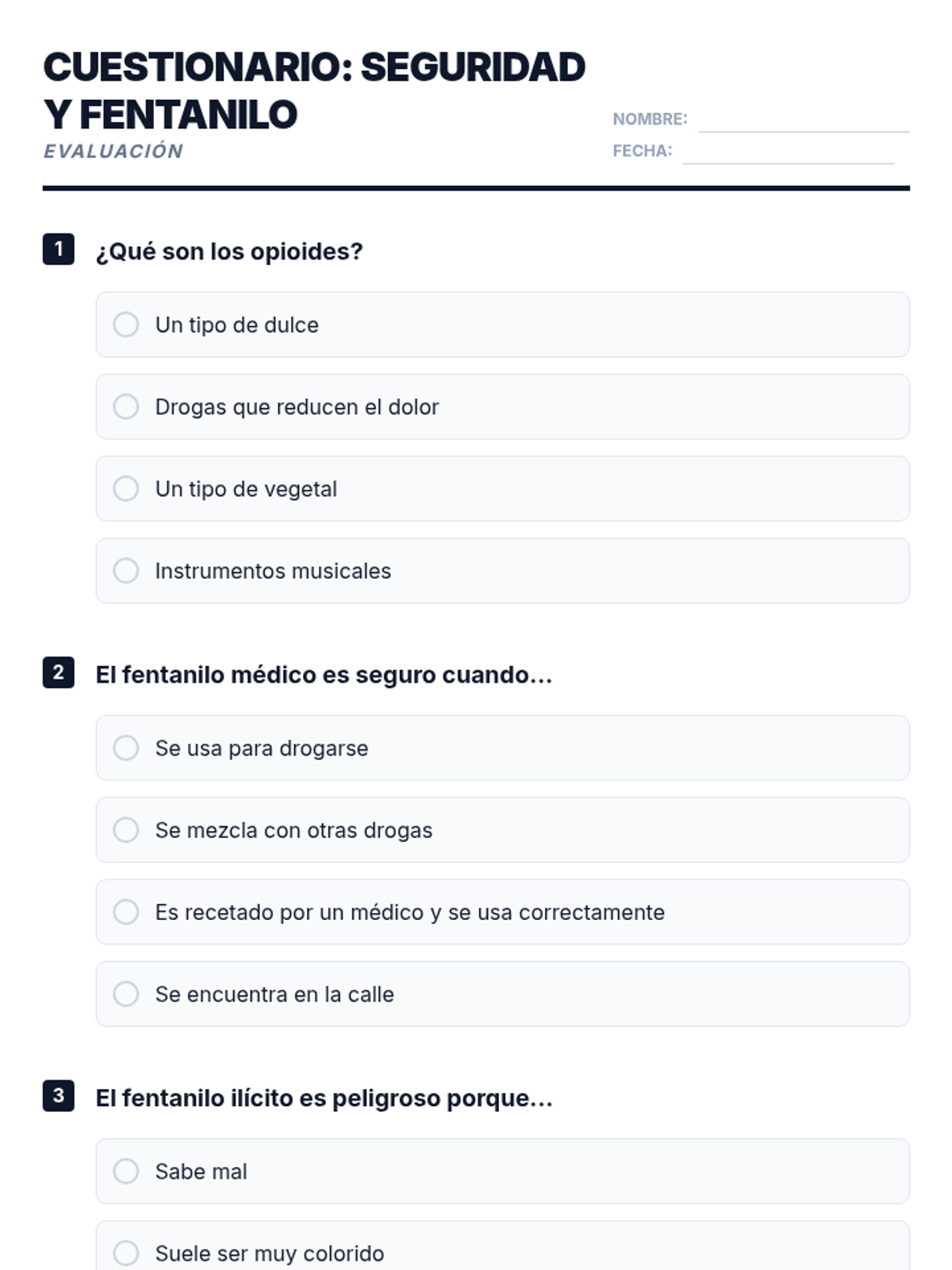Screen dimensions: 952x1270
Task: Mark "Es recetado por un médico" answer
Action: pyautogui.click(x=126, y=912)
